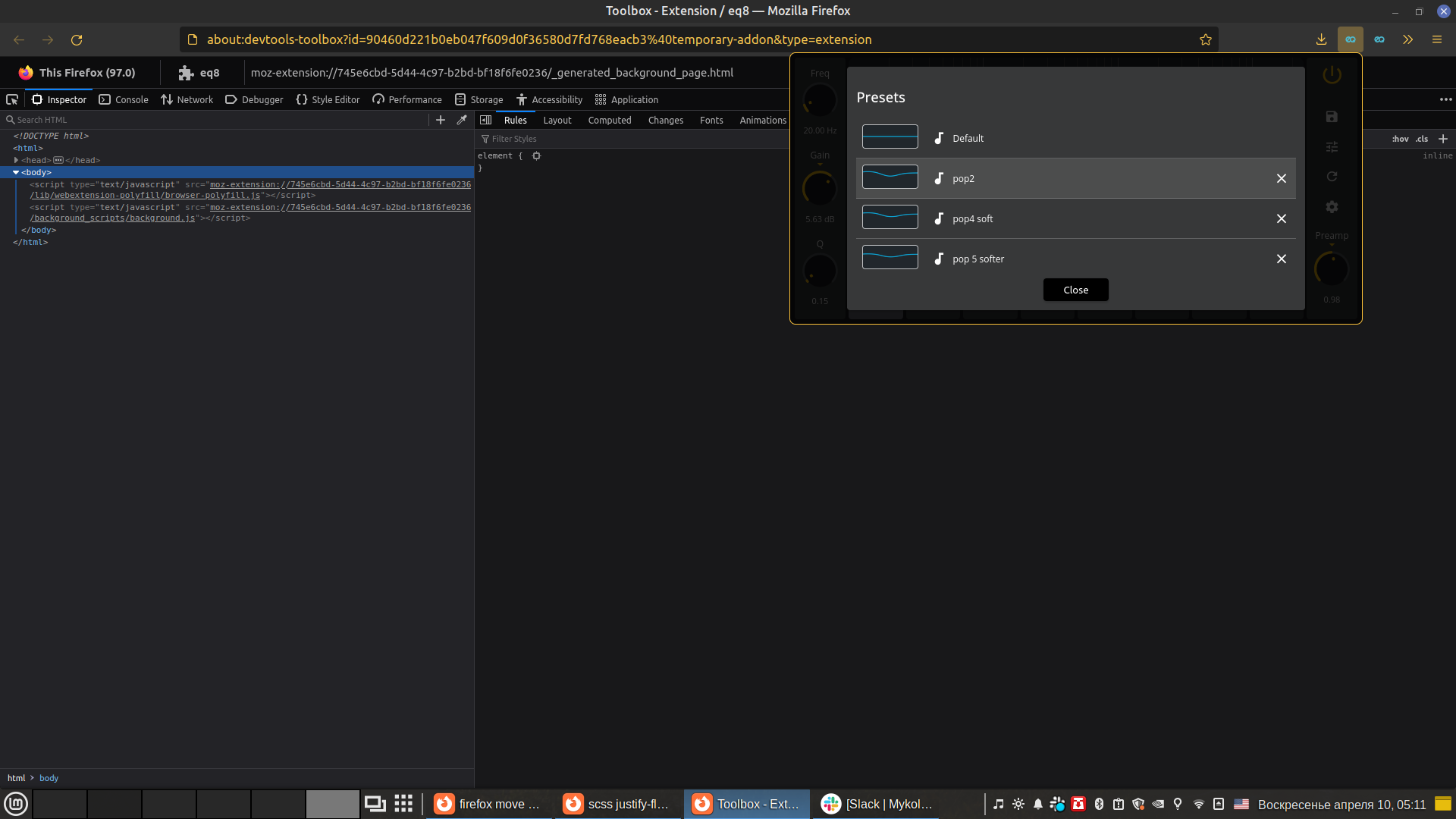Delete the pop2 preset
The image size is (1456, 819).
(x=1281, y=178)
